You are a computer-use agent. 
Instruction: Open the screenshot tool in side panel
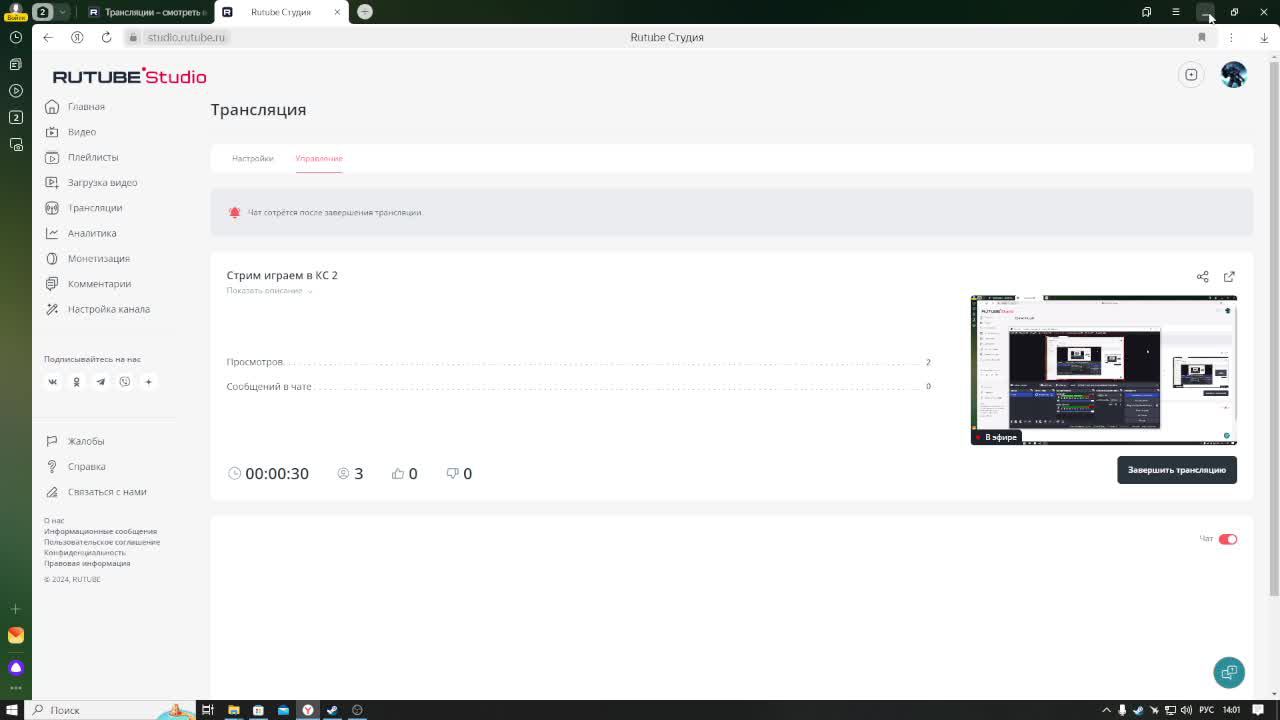click(16, 144)
